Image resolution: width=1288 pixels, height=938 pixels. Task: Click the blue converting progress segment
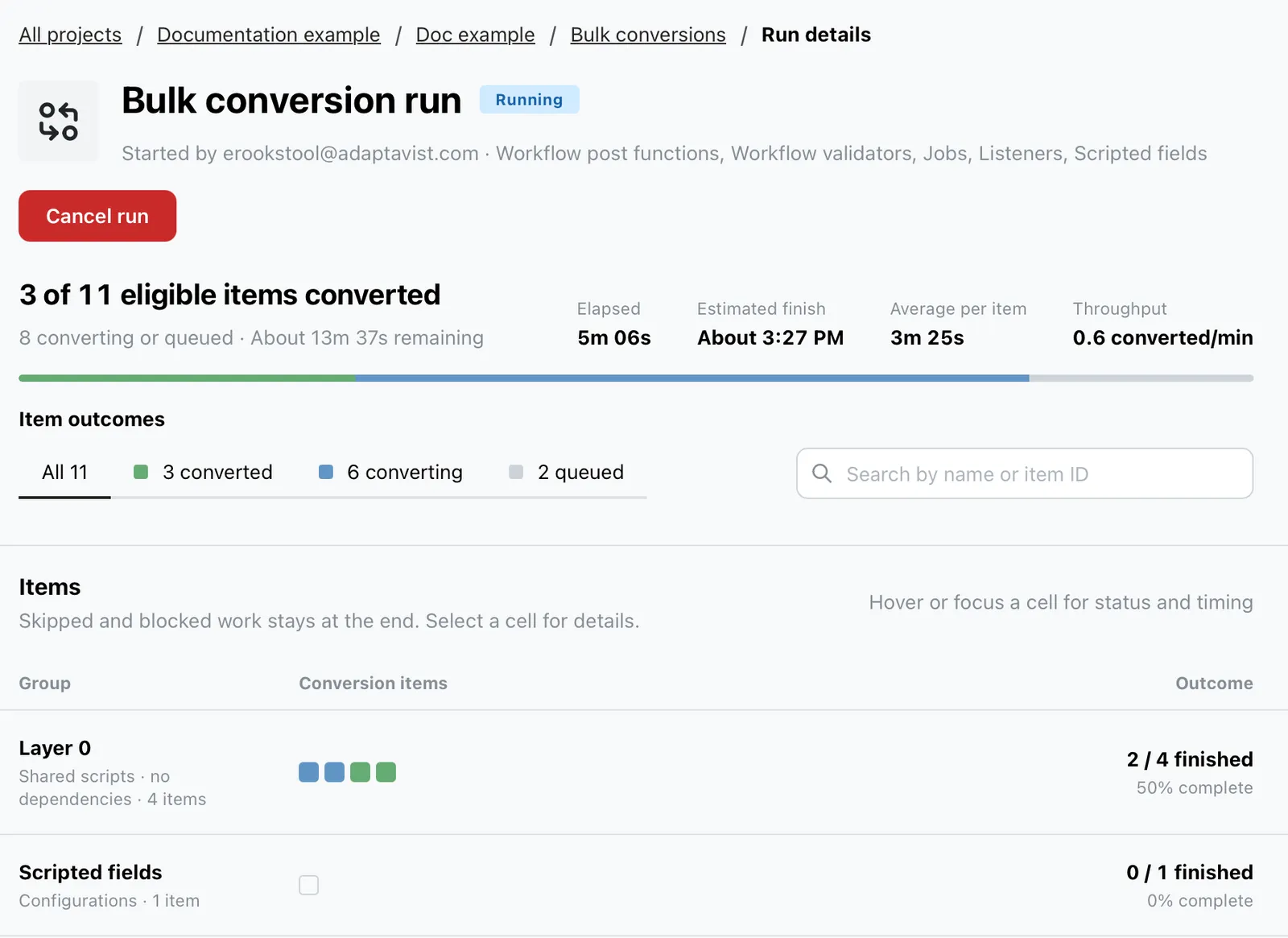click(x=692, y=378)
